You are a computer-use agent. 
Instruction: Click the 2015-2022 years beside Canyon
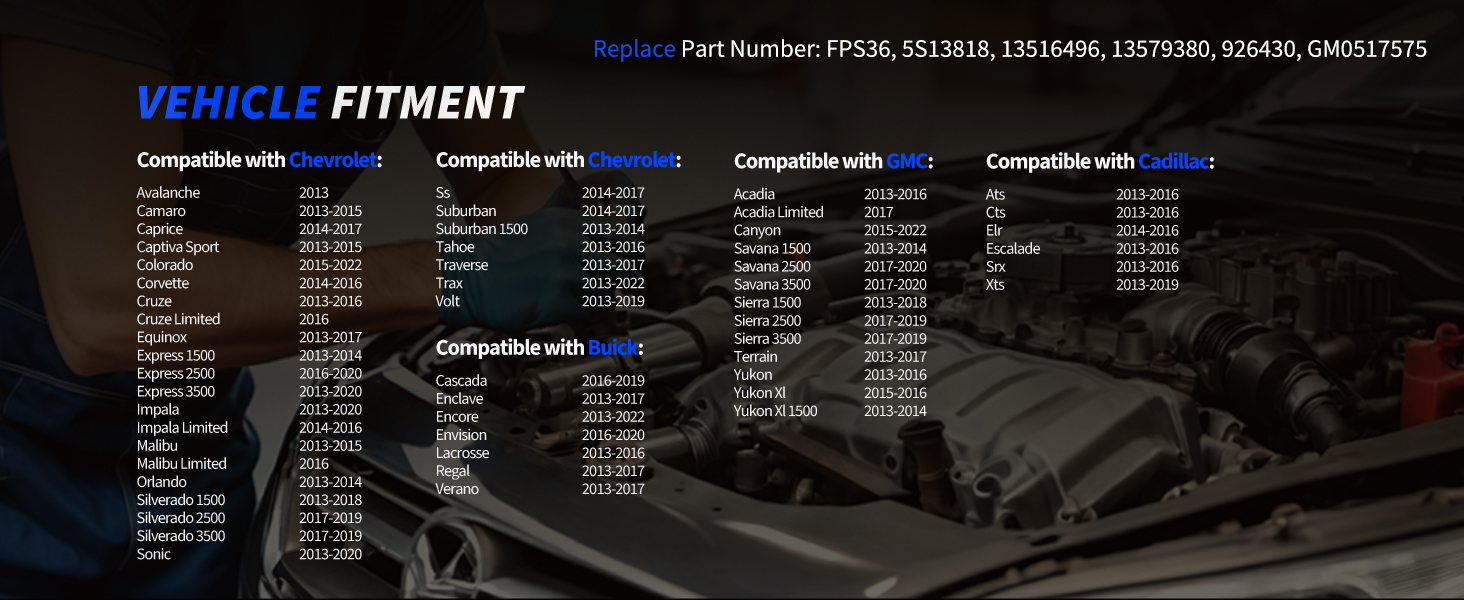click(x=895, y=230)
